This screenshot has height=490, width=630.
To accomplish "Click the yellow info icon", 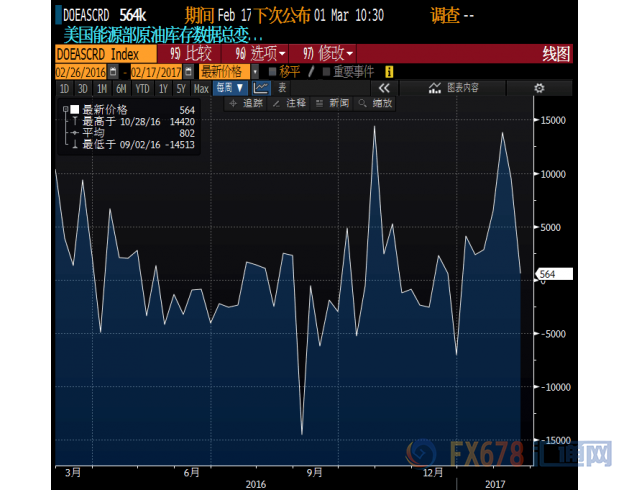I will point(389,72).
